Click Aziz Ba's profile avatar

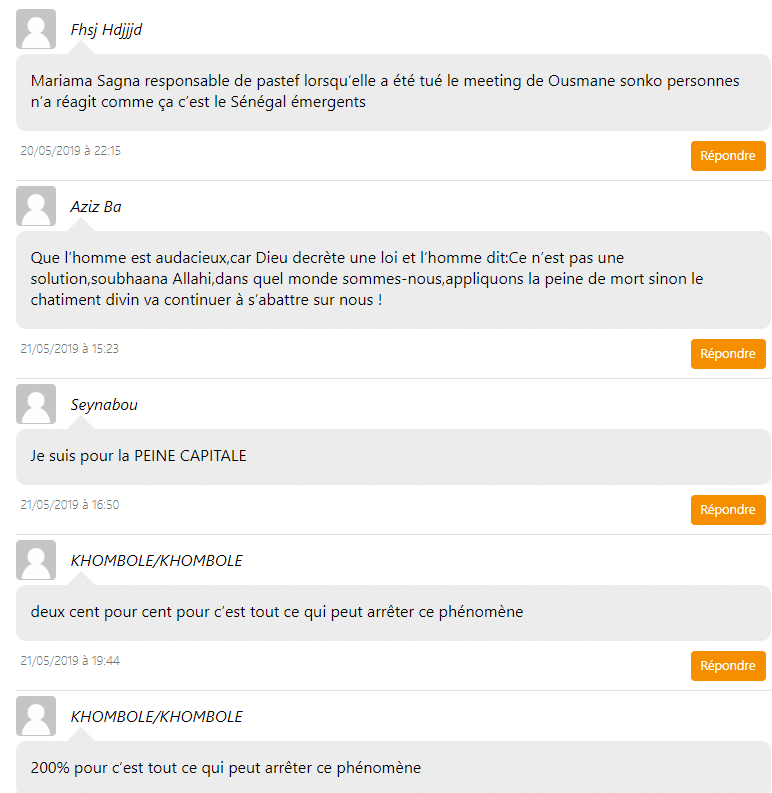[x=36, y=206]
